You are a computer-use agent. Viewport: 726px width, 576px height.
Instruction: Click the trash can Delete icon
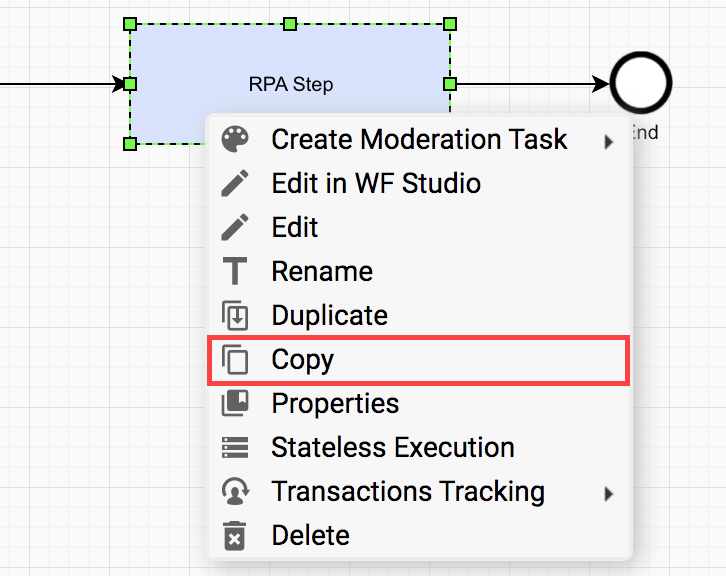(x=234, y=536)
